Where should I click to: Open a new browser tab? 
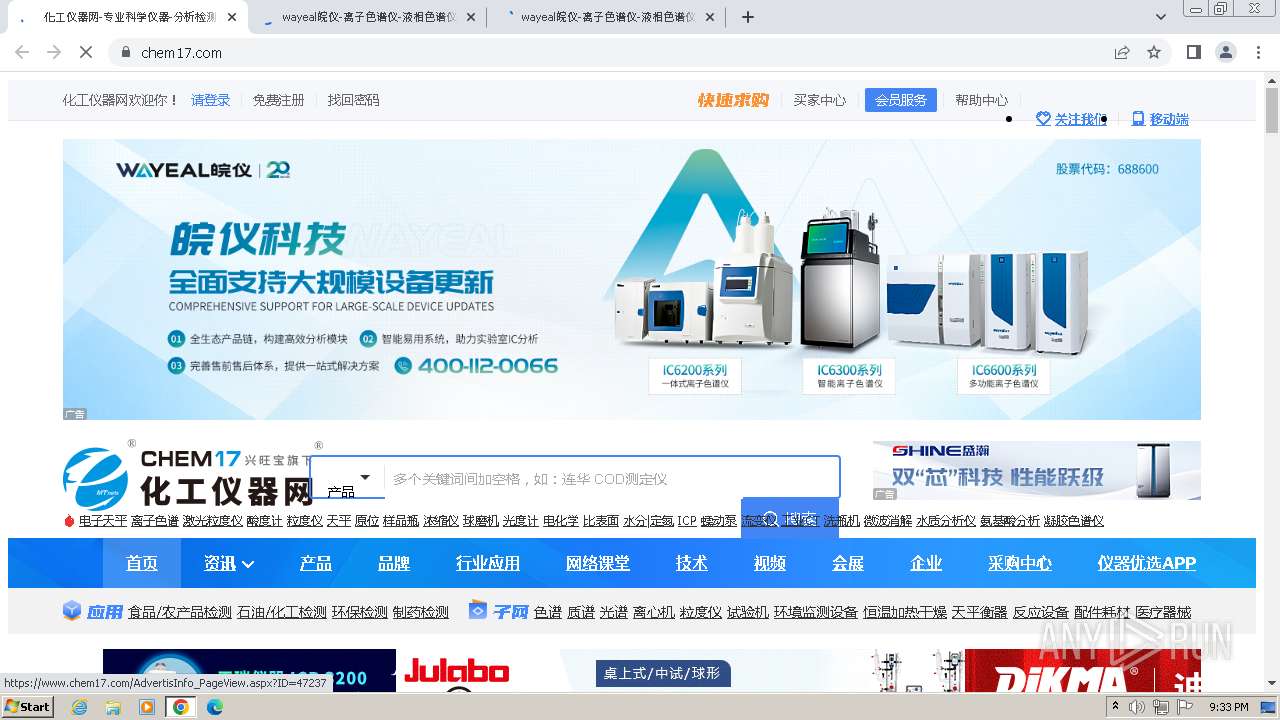[x=748, y=17]
